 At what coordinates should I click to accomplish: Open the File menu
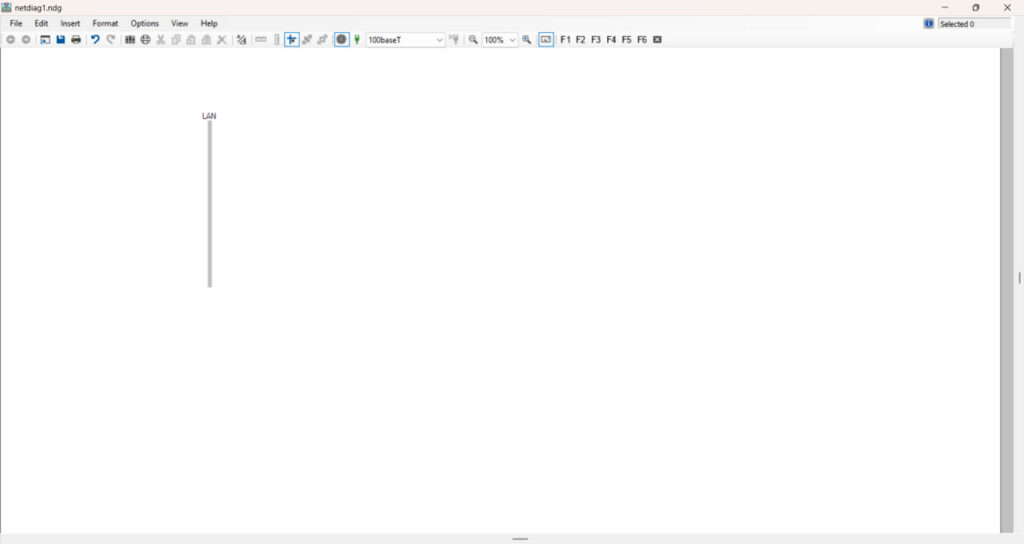point(16,24)
